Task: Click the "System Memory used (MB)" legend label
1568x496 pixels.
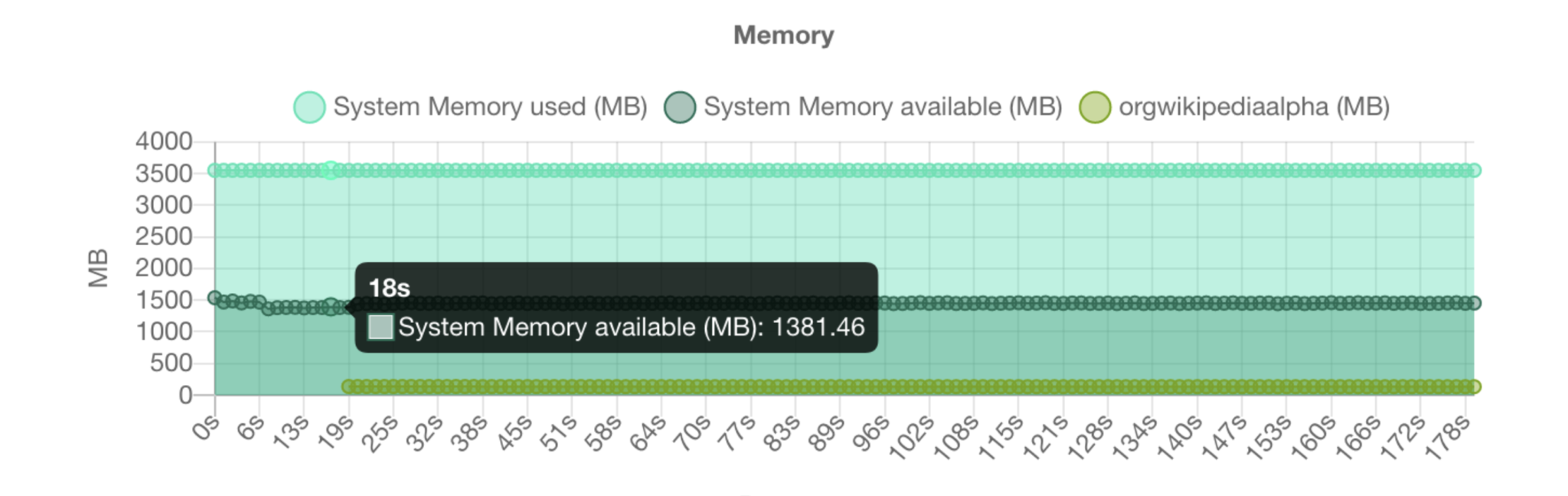Action: click(x=490, y=107)
